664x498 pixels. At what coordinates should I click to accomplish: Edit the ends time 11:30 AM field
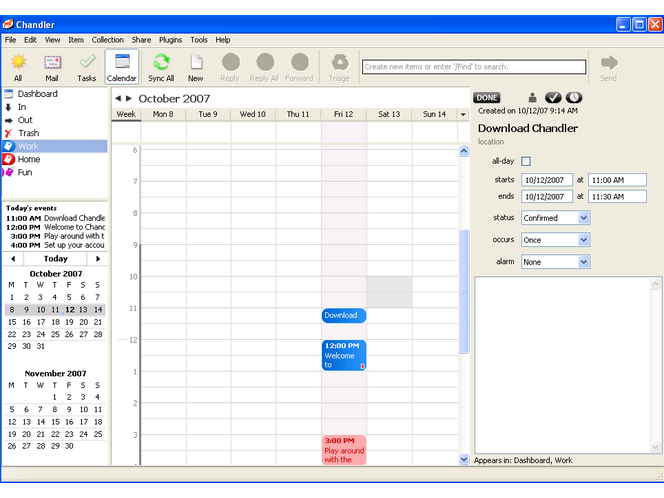coord(617,196)
